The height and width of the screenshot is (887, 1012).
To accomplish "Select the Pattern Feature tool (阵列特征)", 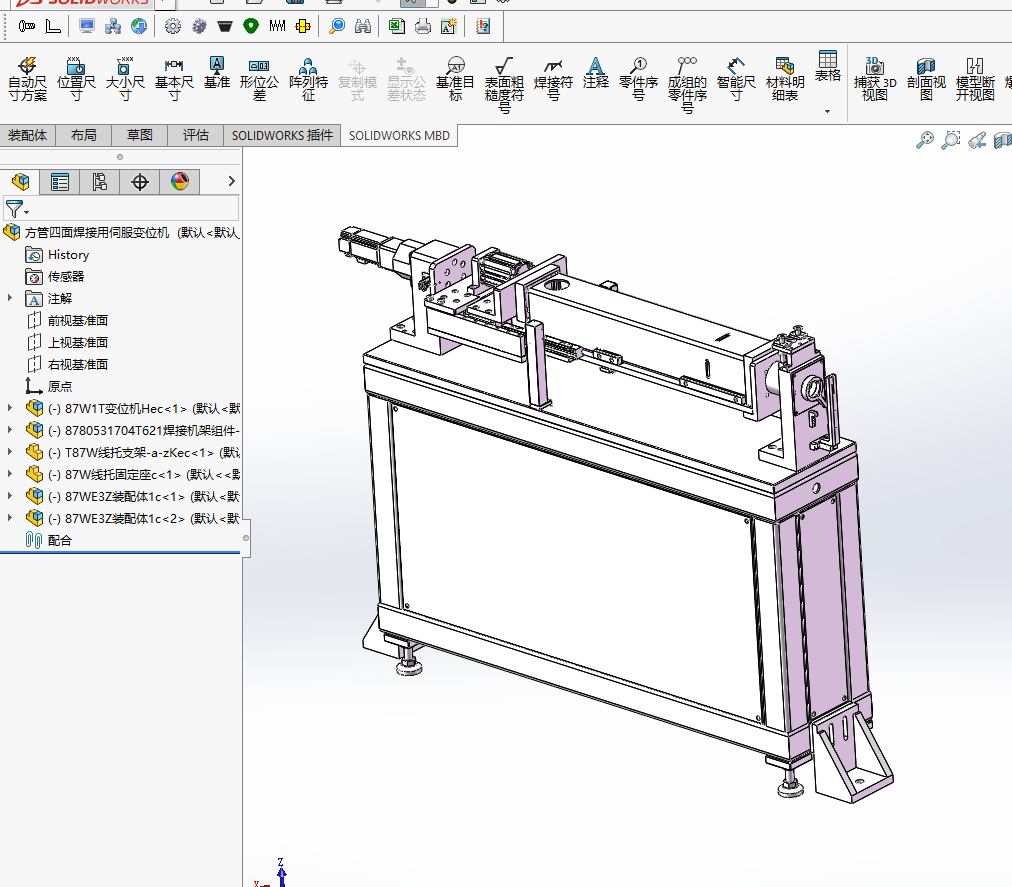I will click(x=309, y=79).
